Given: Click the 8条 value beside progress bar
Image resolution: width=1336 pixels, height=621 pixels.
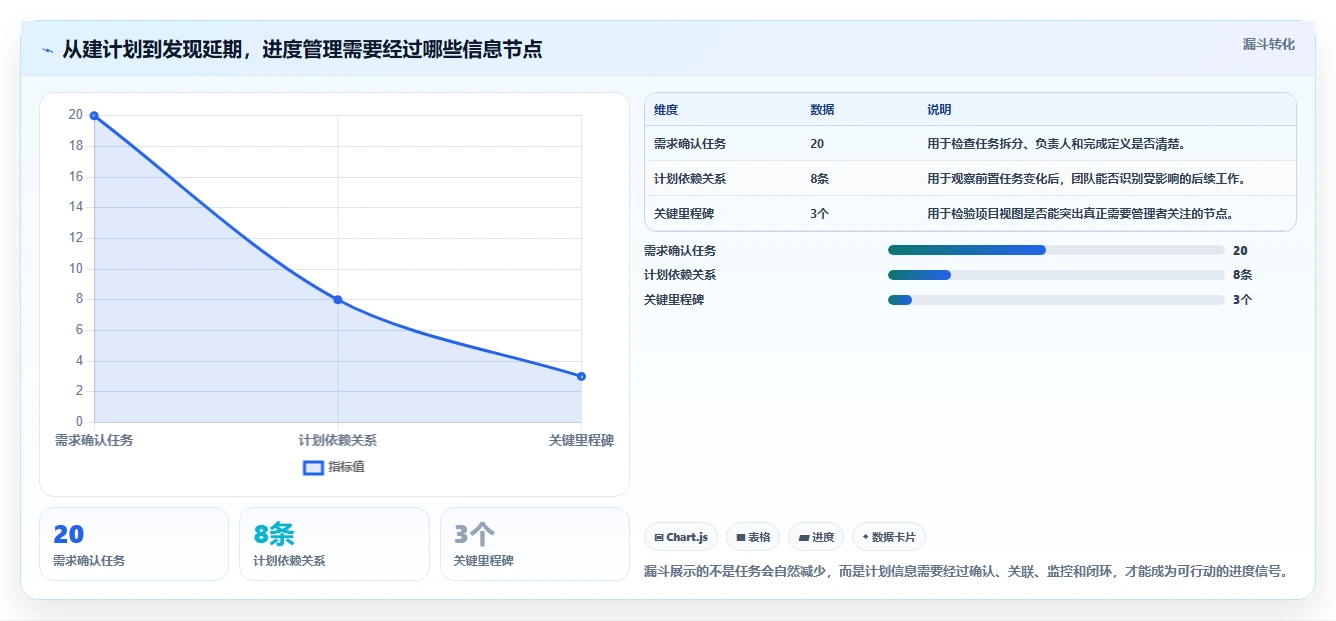Looking at the screenshot, I should tap(1243, 275).
